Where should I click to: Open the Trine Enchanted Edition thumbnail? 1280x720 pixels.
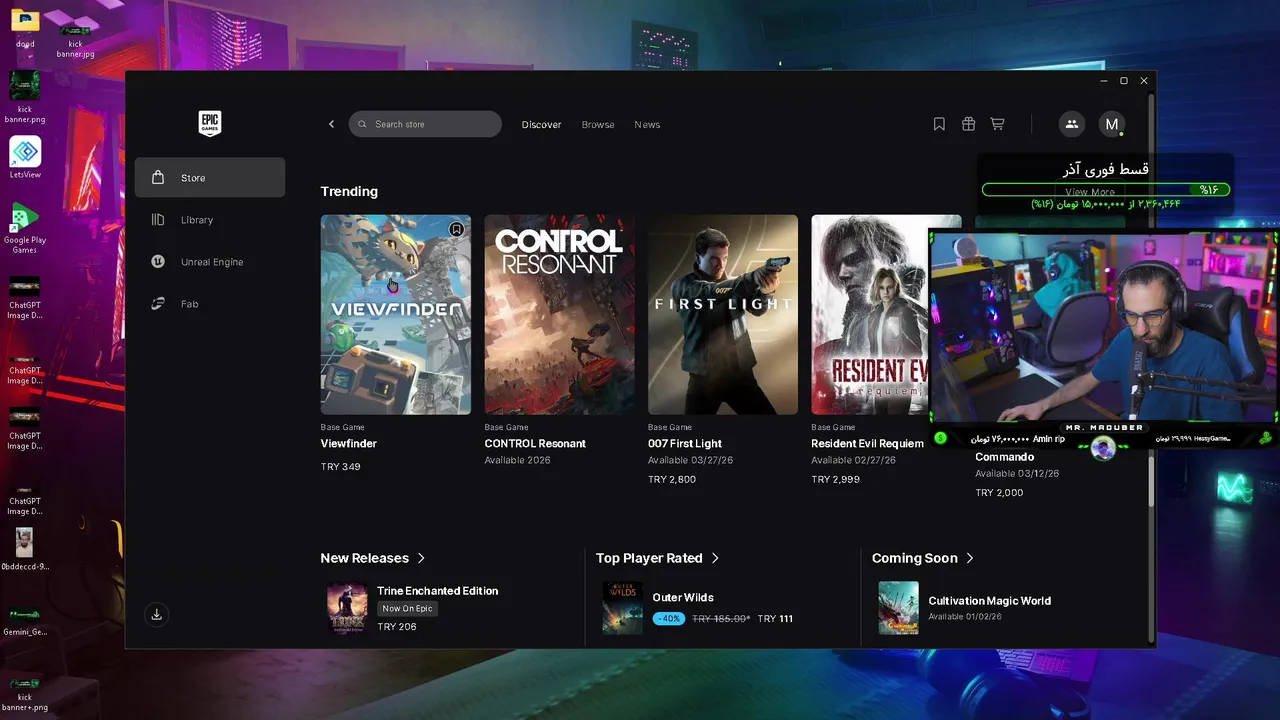347,608
